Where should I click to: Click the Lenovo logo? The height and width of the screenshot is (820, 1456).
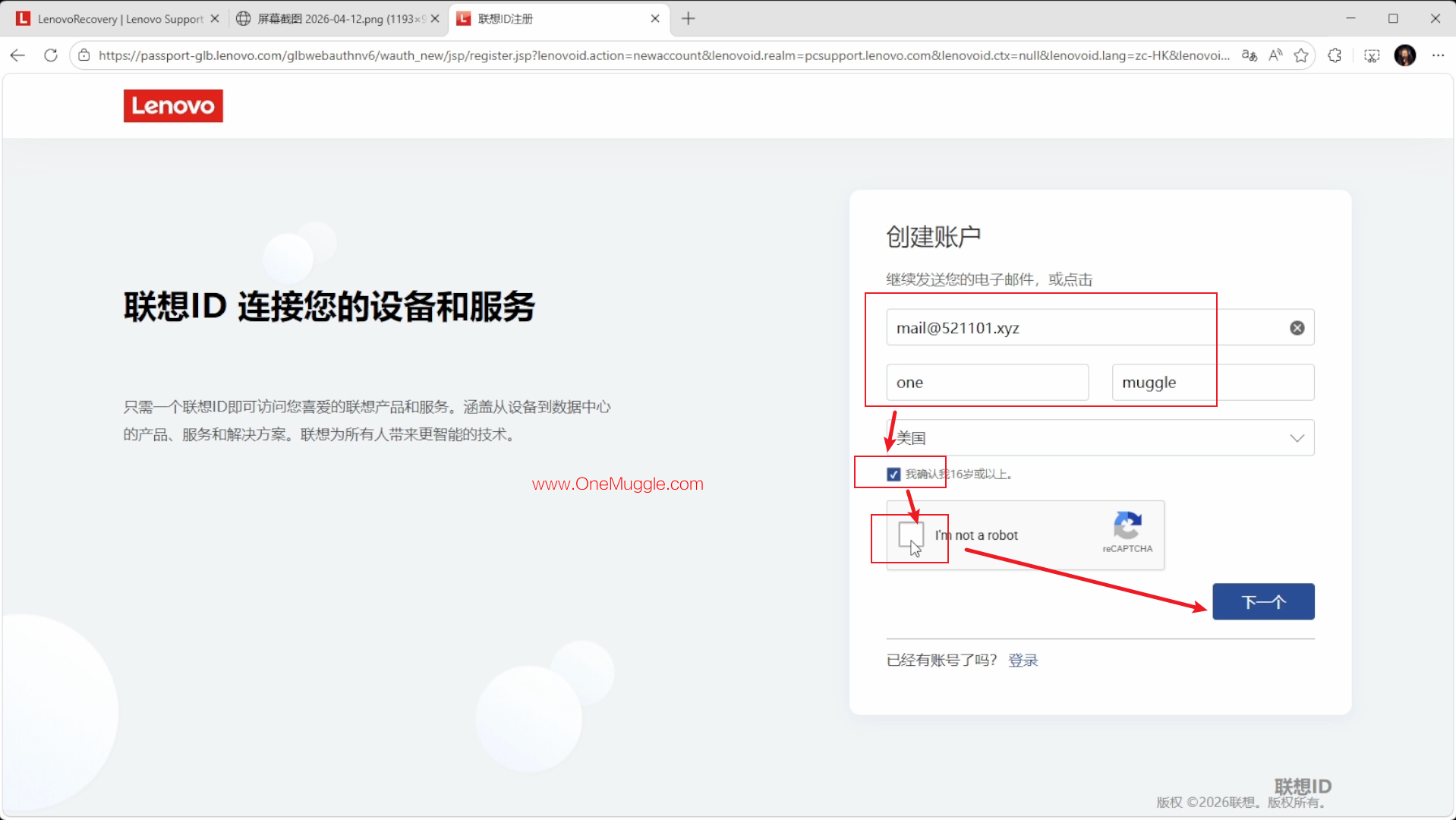[173, 106]
